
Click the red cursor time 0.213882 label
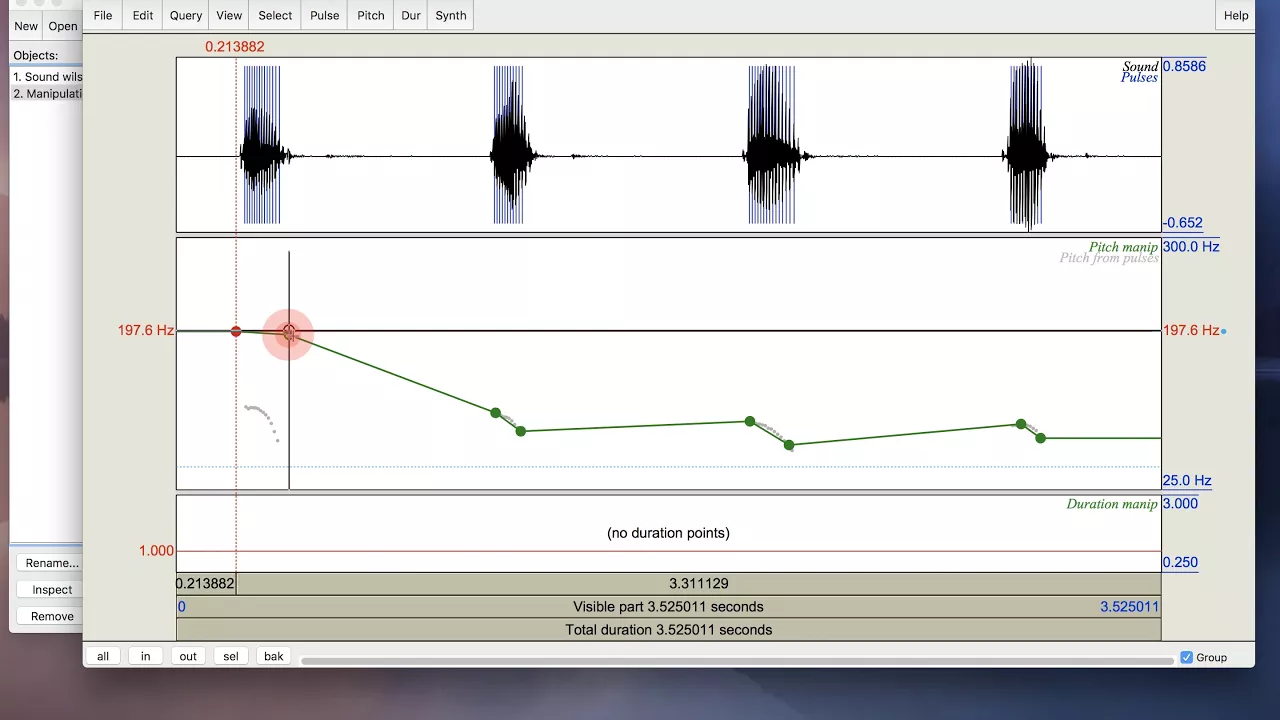click(235, 46)
